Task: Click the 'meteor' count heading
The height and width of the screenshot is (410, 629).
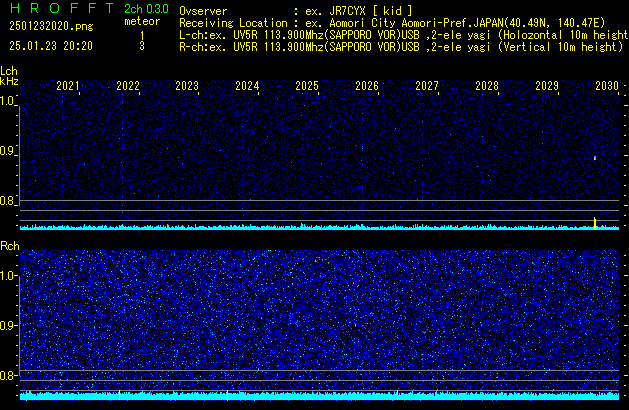Action: pos(142,21)
